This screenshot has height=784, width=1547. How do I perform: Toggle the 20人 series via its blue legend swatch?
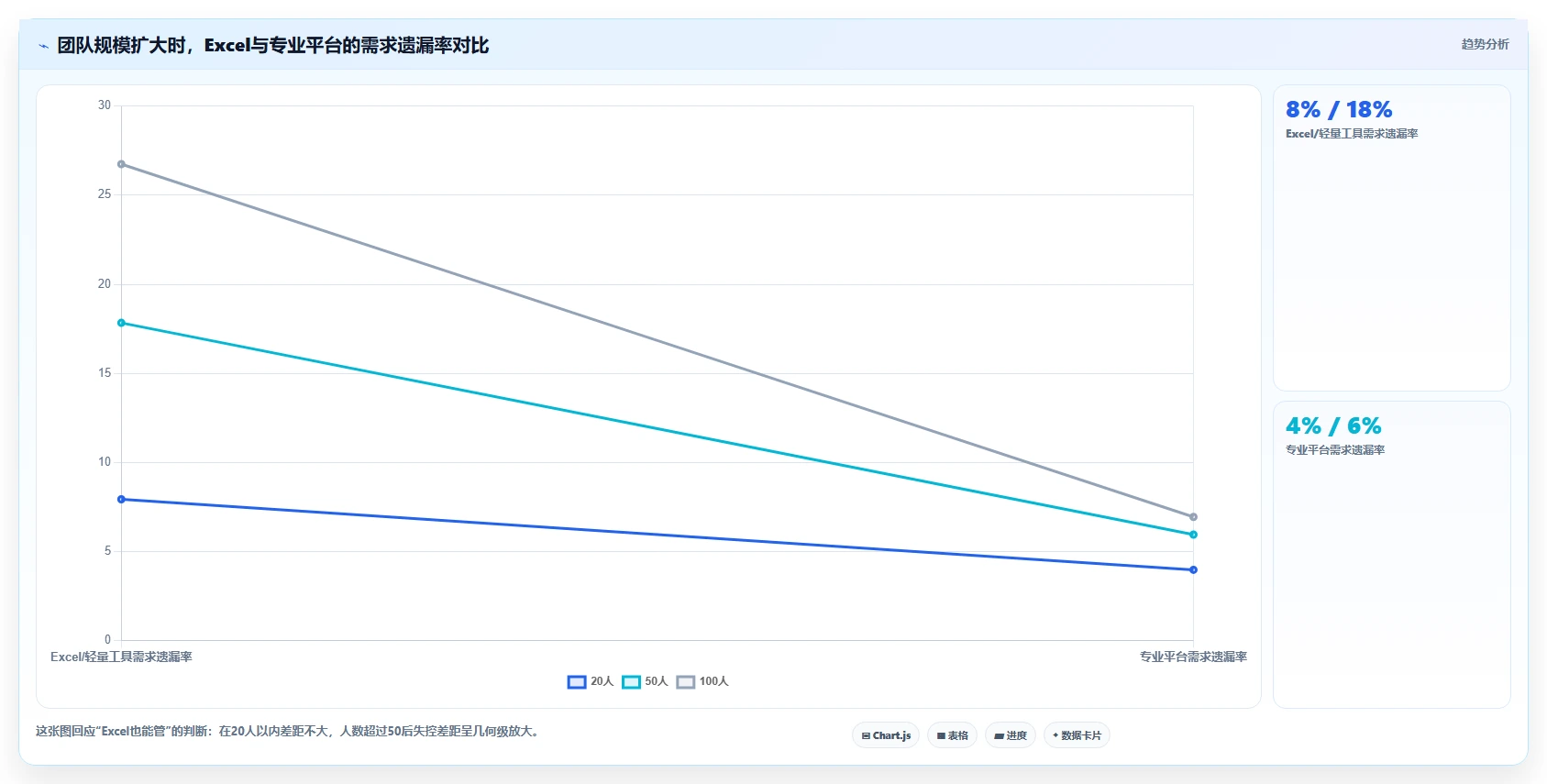(577, 682)
